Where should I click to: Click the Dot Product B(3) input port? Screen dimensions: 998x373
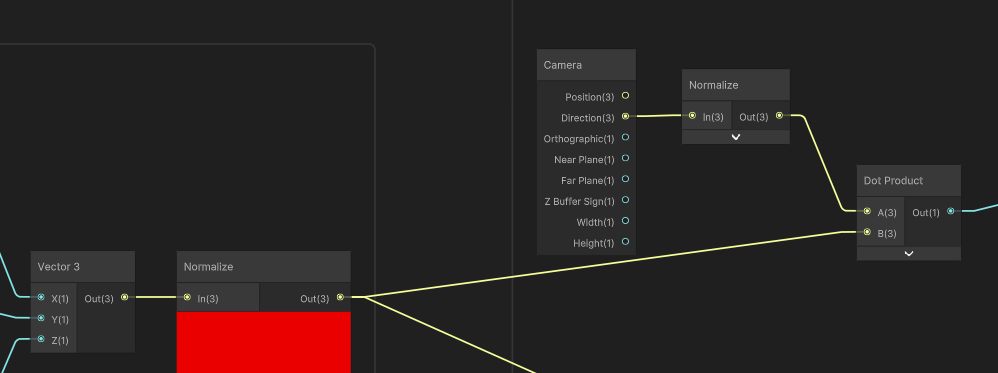(x=867, y=232)
